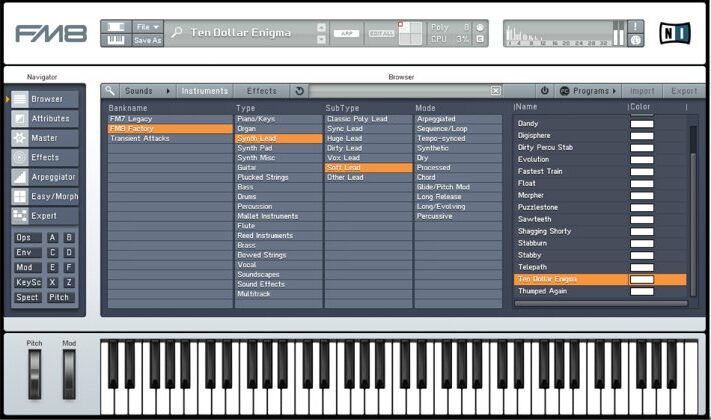Select operator Z in the Expert section
This screenshot has height=420, width=711.
tap(69, 283)
